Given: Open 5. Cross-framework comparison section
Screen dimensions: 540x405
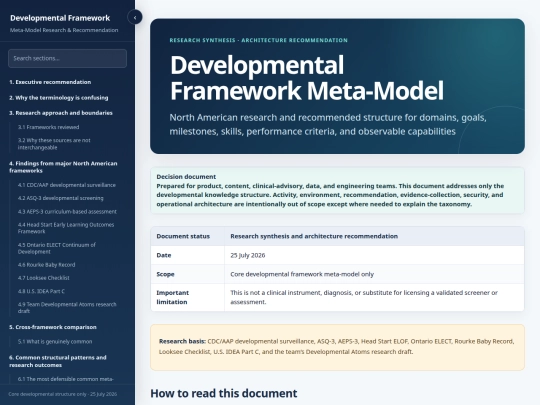Looking at the screenshot, I should coord(53,327).
